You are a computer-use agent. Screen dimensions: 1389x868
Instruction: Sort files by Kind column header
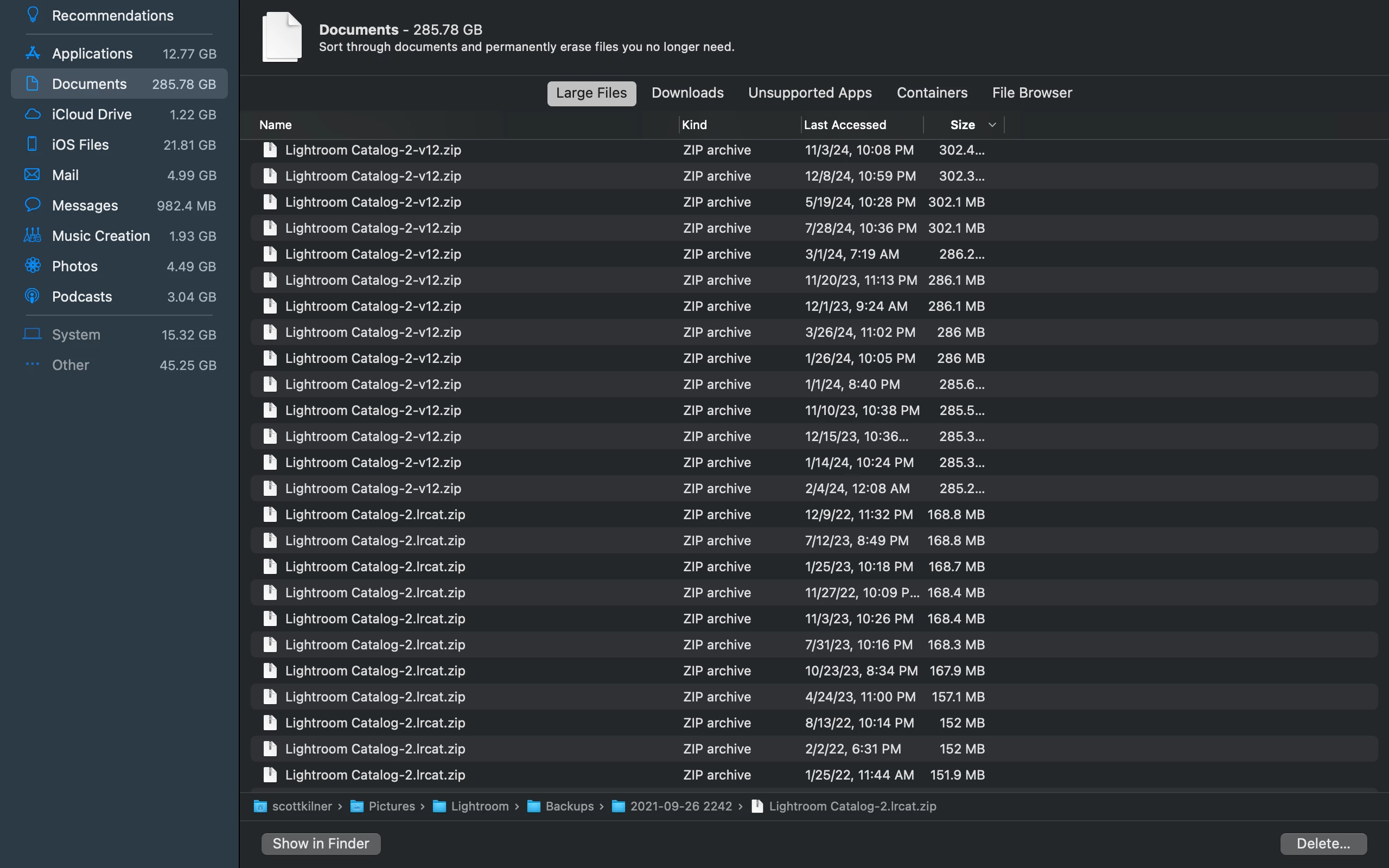pos(694,125)
